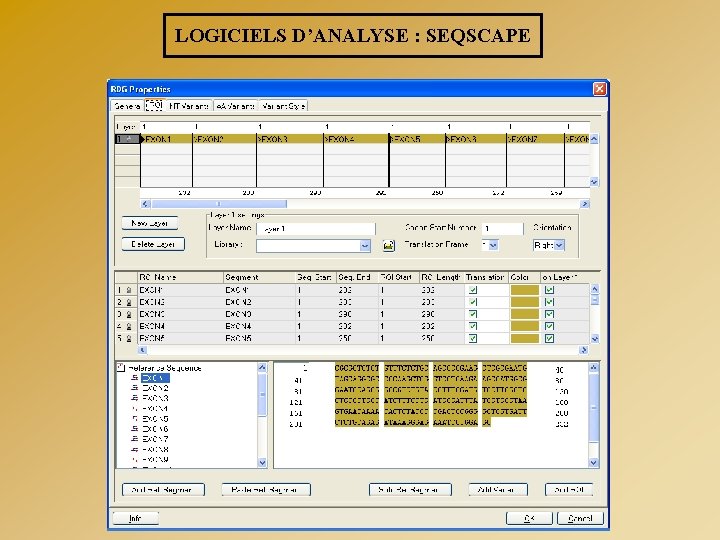Screen dimensions: 720x540
Task: Click the Delete Layer button
Action: [153, 244]
